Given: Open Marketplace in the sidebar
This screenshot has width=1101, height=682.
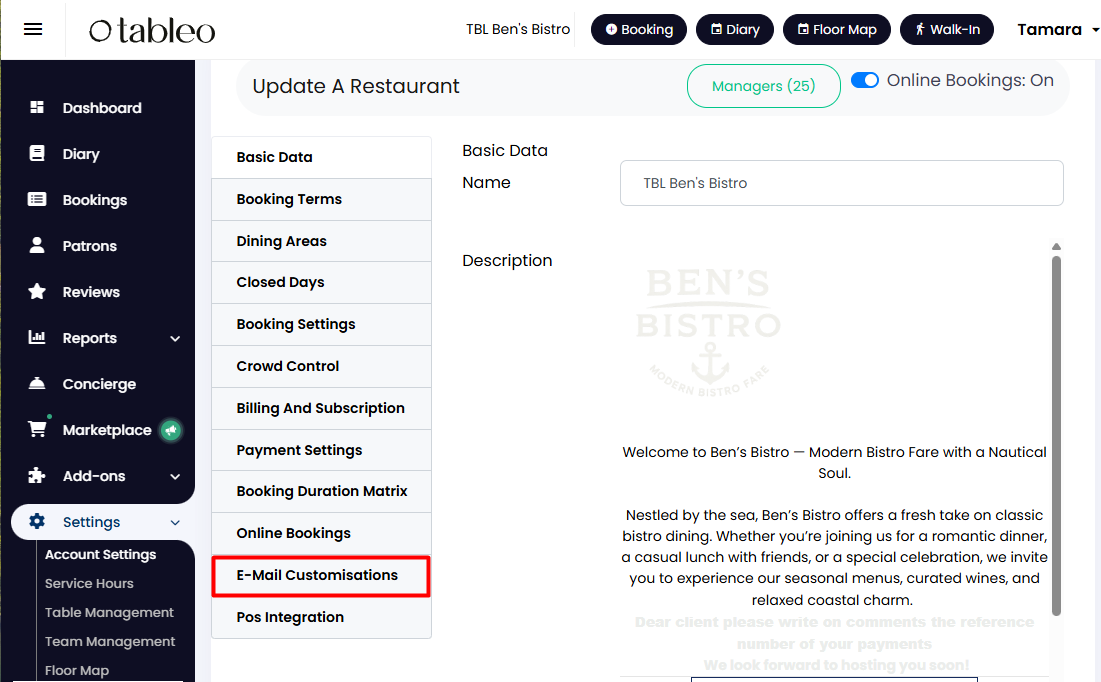Looking at the screenshot, I should pos(107,430).
